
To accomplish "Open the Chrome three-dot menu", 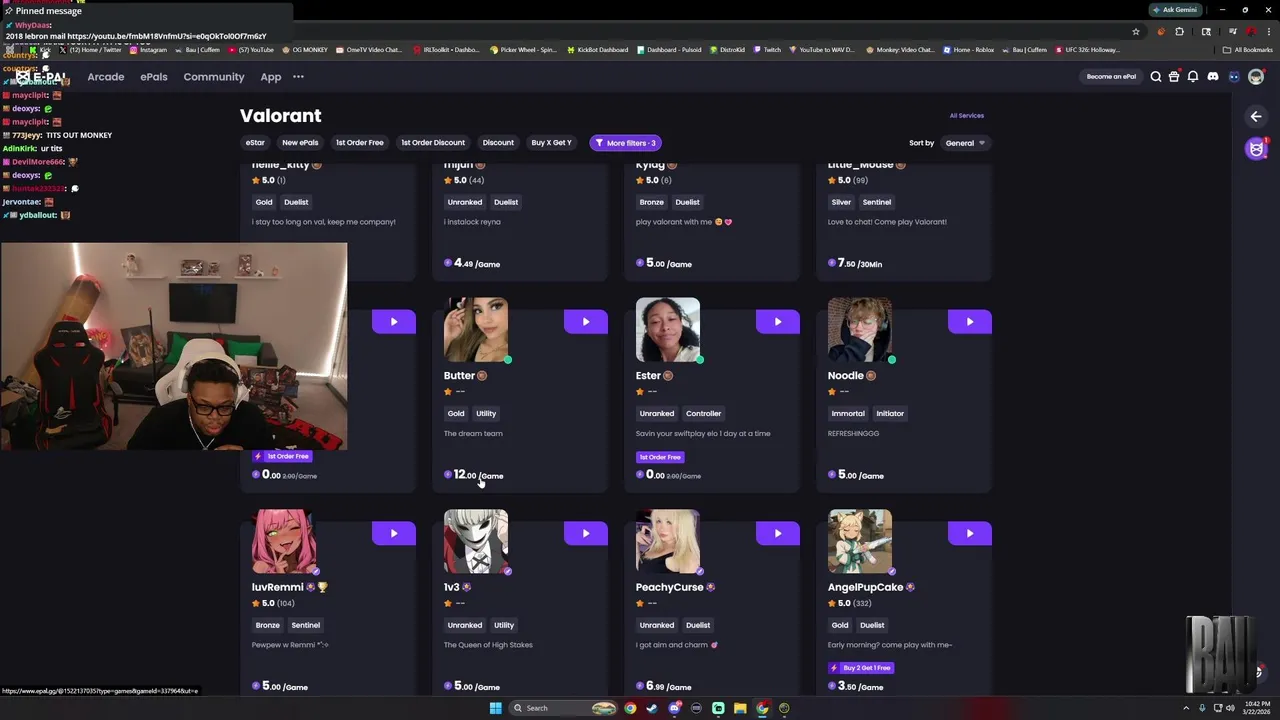I will coord(1268,32).
